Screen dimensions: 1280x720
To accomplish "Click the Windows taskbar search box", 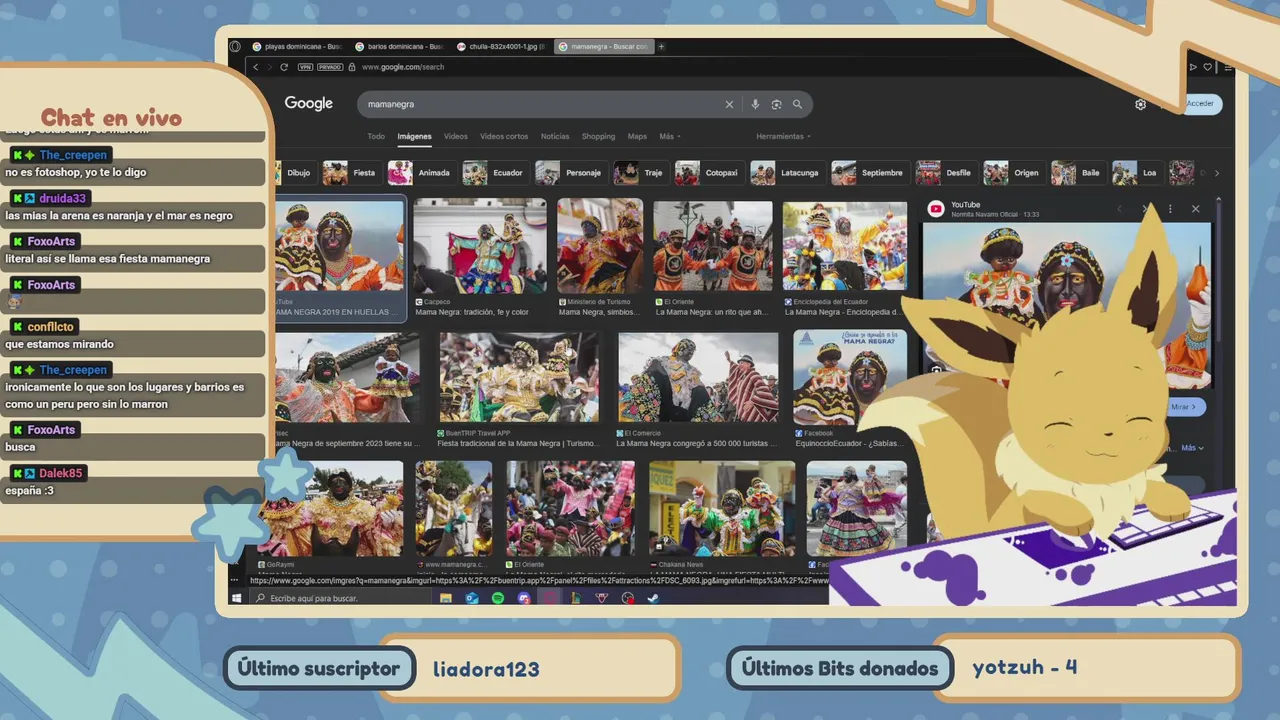I will point(338,598).
